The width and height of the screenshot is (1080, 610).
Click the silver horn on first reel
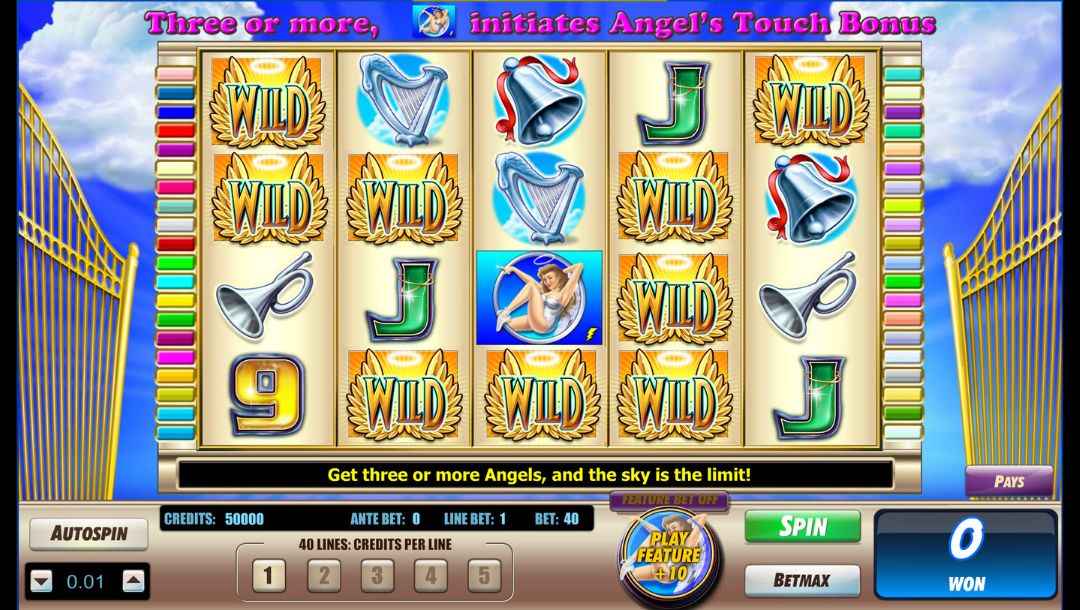(x=264, y=295)
